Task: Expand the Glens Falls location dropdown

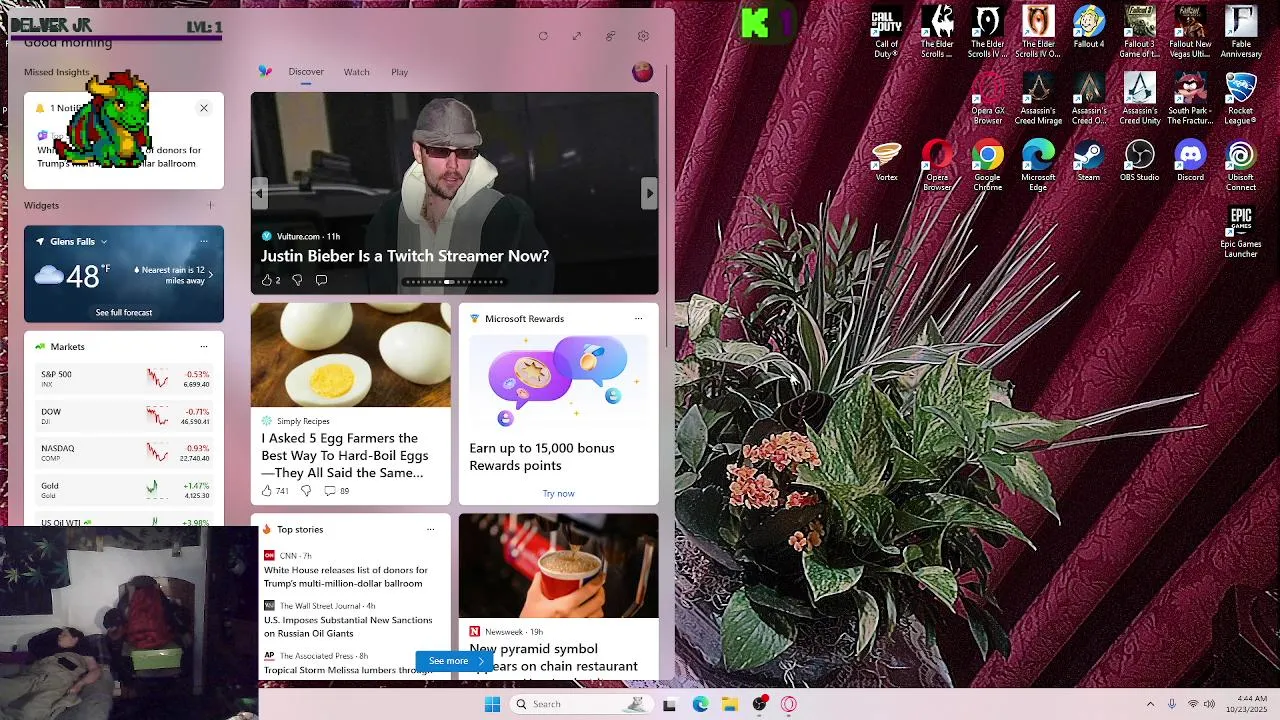Action: (x=103, y=242)
